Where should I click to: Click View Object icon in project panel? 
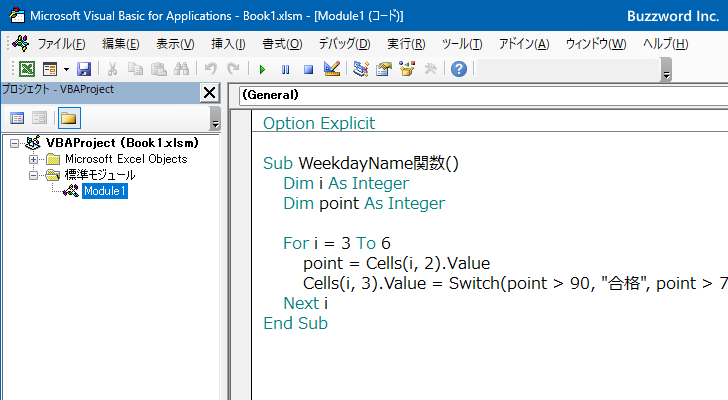coord(39,118)
